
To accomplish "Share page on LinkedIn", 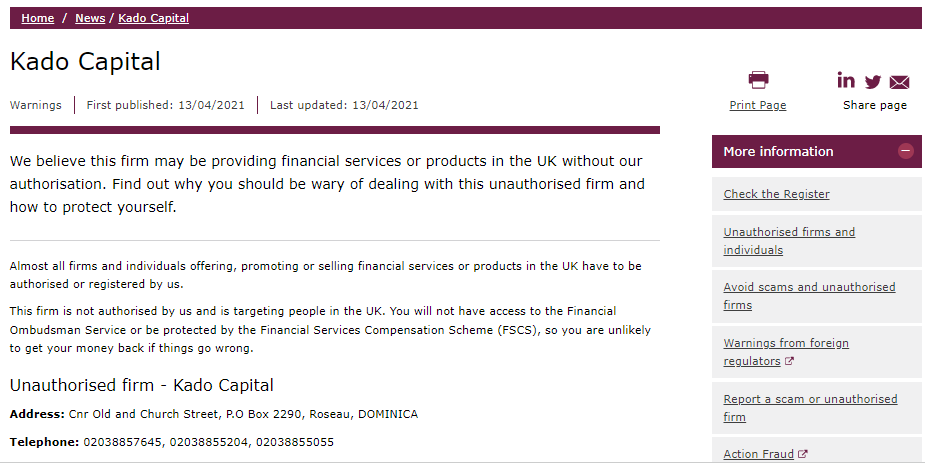I will click(846, 81).
